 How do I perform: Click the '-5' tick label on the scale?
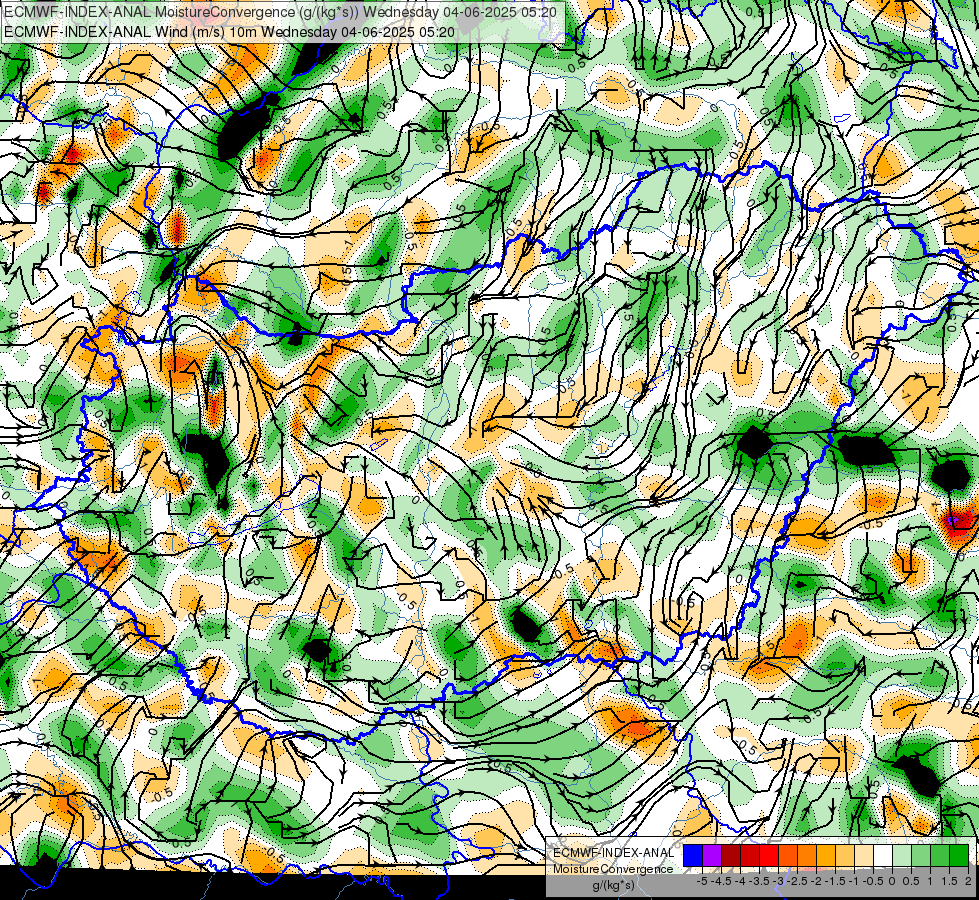pos(702,881)
